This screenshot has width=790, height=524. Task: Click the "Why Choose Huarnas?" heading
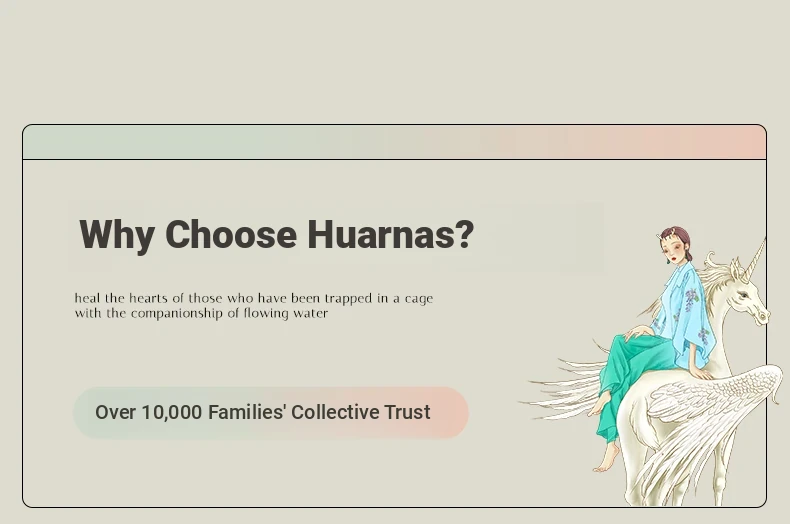click(x=276, y=236)
